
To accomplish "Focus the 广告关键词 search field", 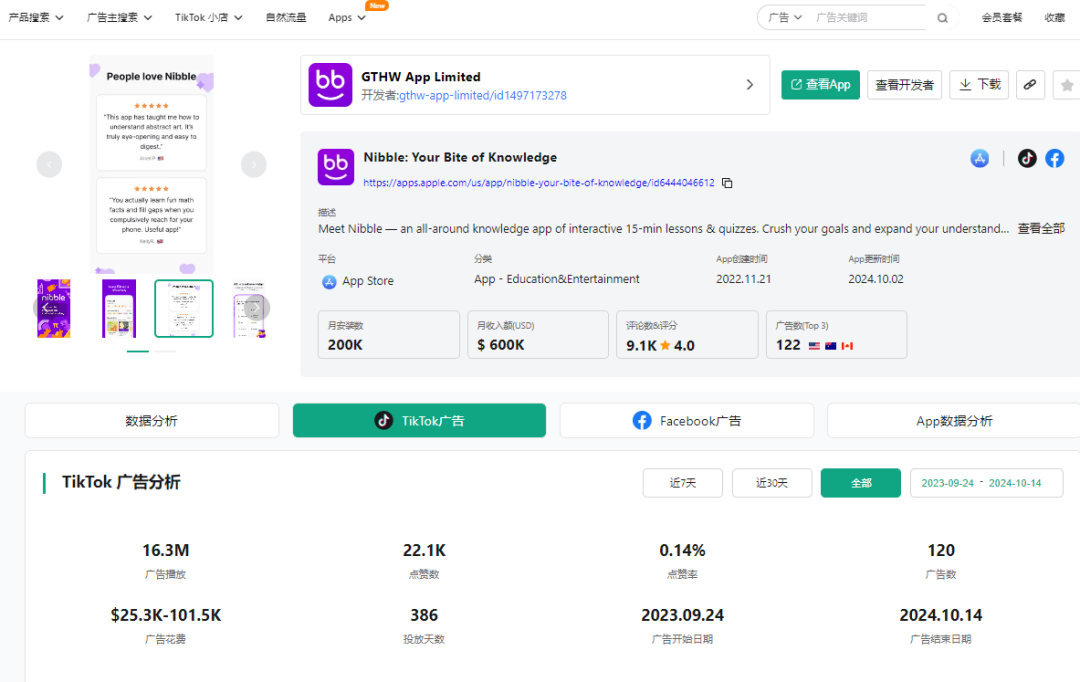I will tap(871, 17).
